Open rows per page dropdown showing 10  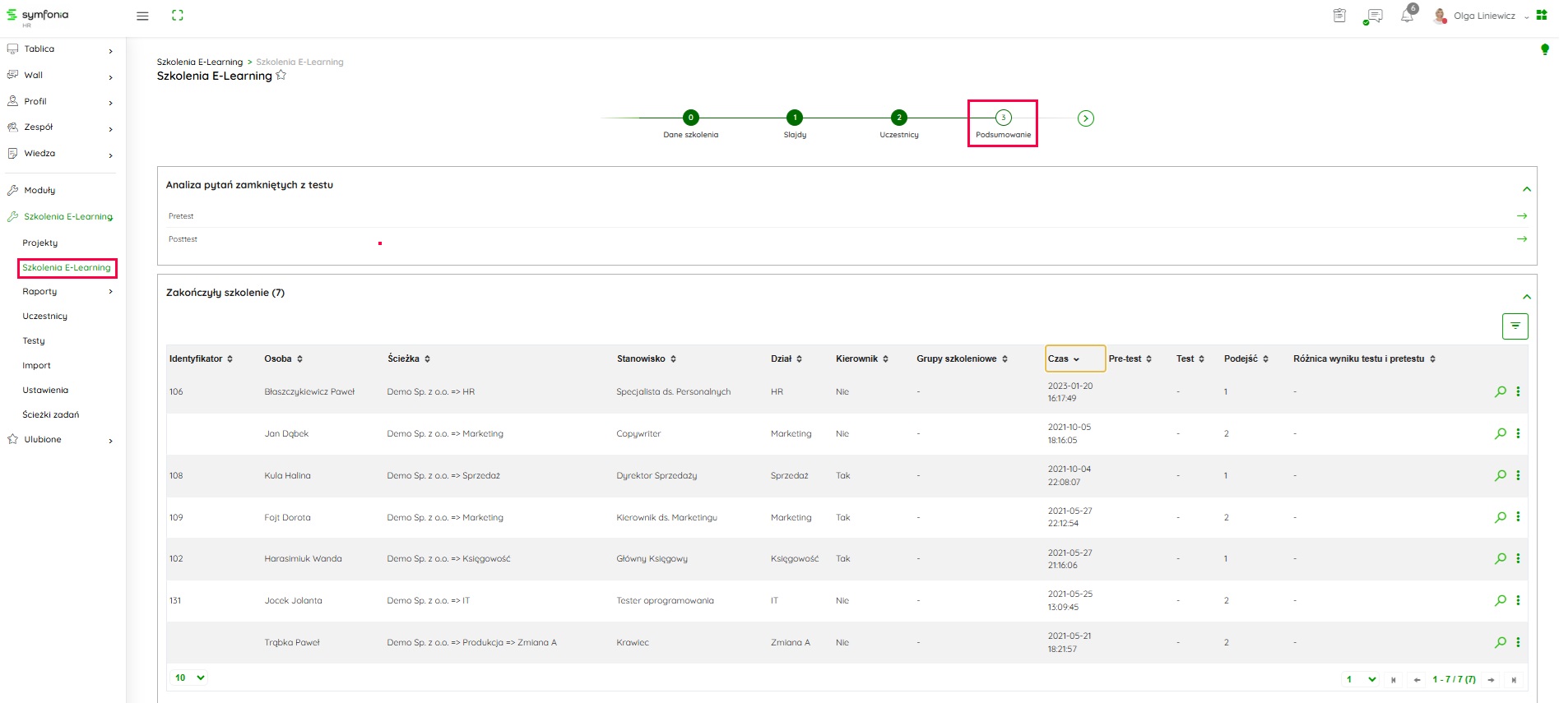[x=189, y=678]
